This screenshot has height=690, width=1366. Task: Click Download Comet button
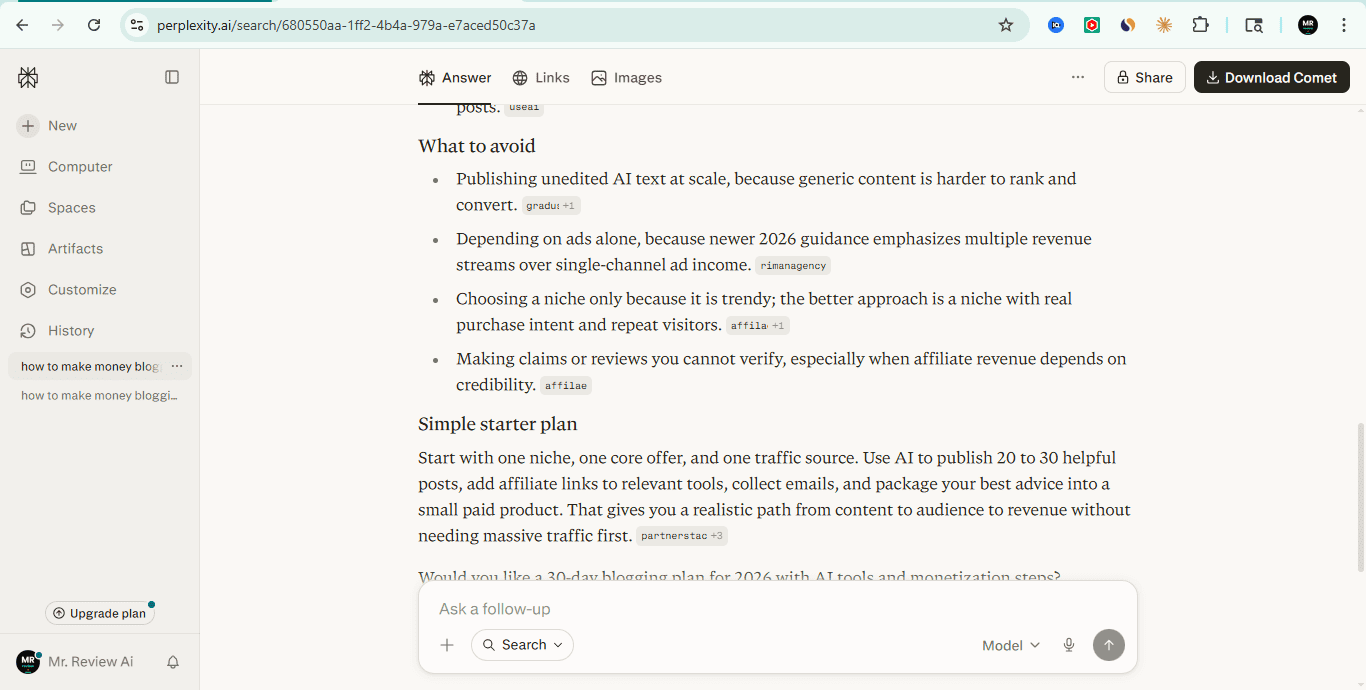pyautogui.click(x=1271, y=77)
